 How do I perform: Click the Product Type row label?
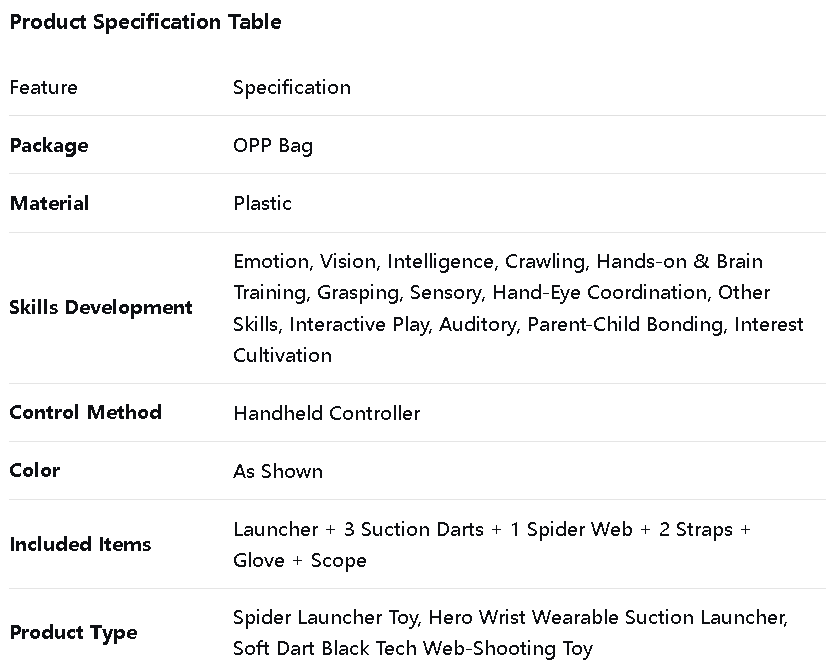point(74,632)
